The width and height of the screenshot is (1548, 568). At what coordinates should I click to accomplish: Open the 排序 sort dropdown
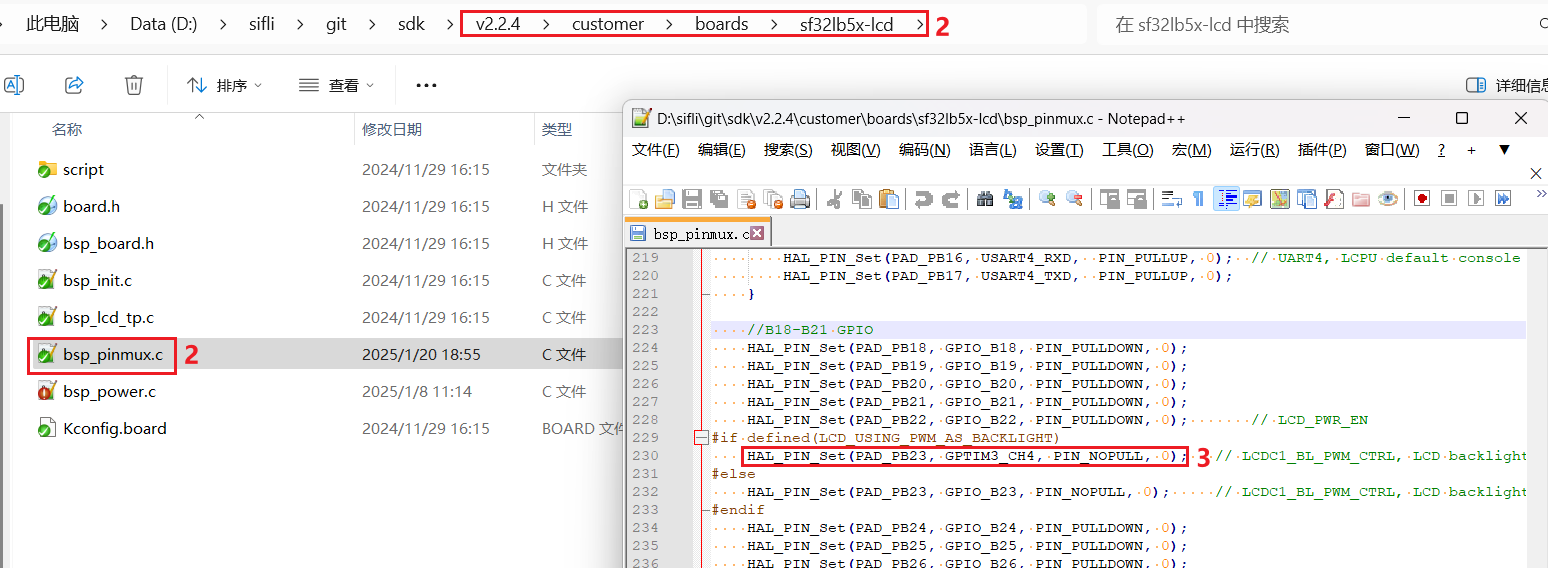click(x=225, y=85)
